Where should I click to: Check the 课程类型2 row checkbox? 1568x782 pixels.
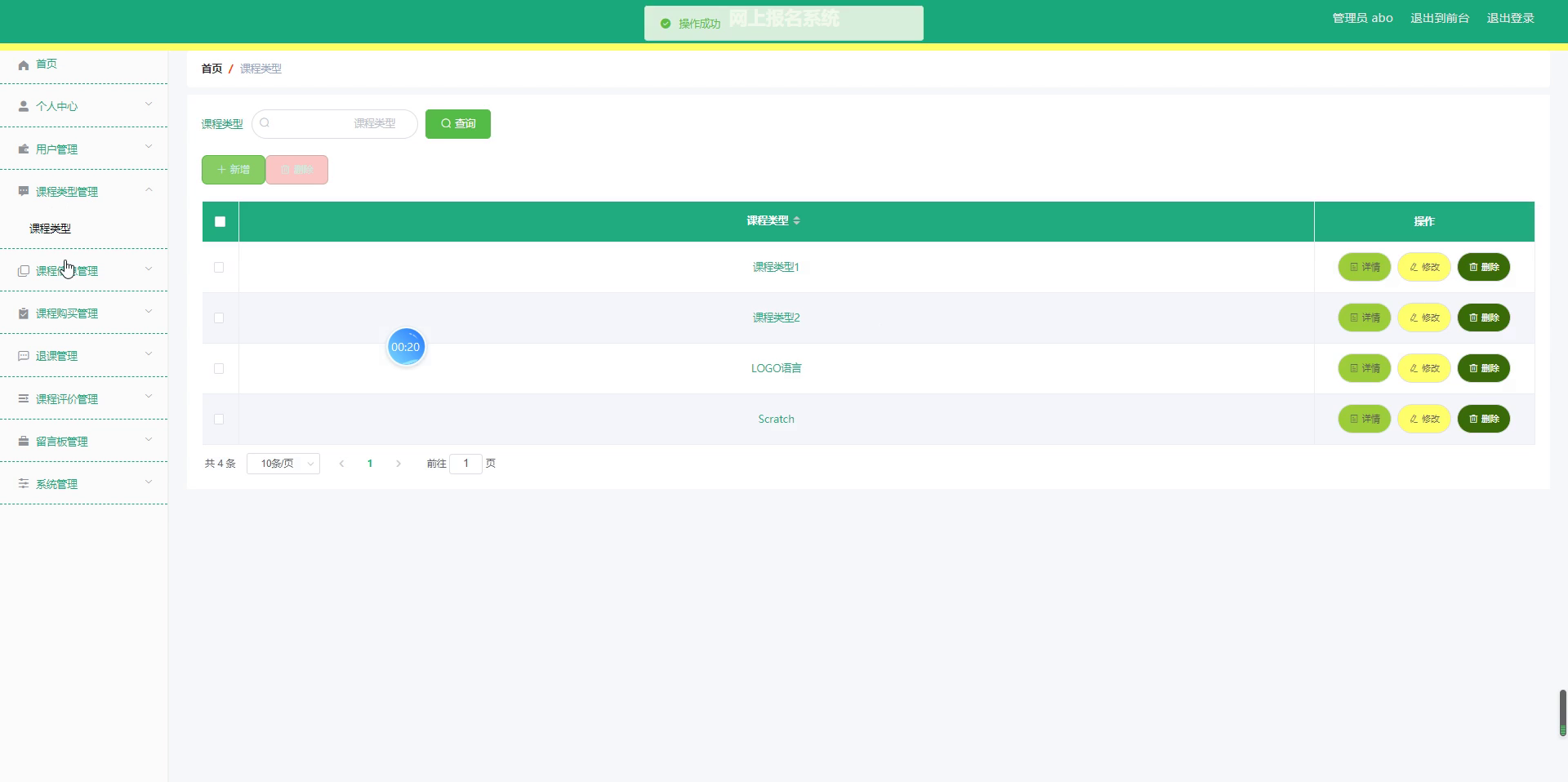(x=219, y=318)
